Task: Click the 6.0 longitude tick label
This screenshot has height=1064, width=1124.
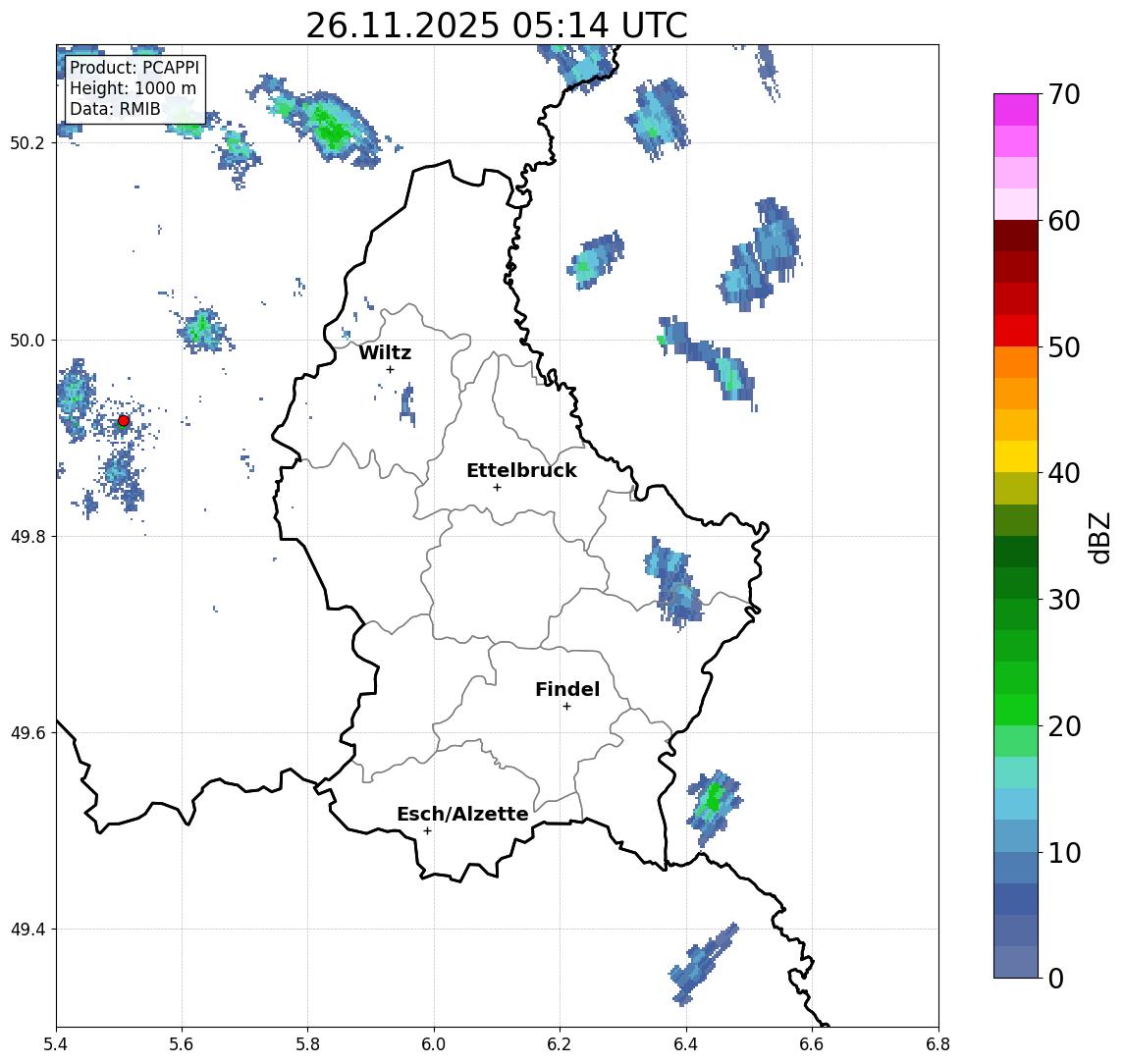Action: pyautogui.click(x=434, y=1042)
